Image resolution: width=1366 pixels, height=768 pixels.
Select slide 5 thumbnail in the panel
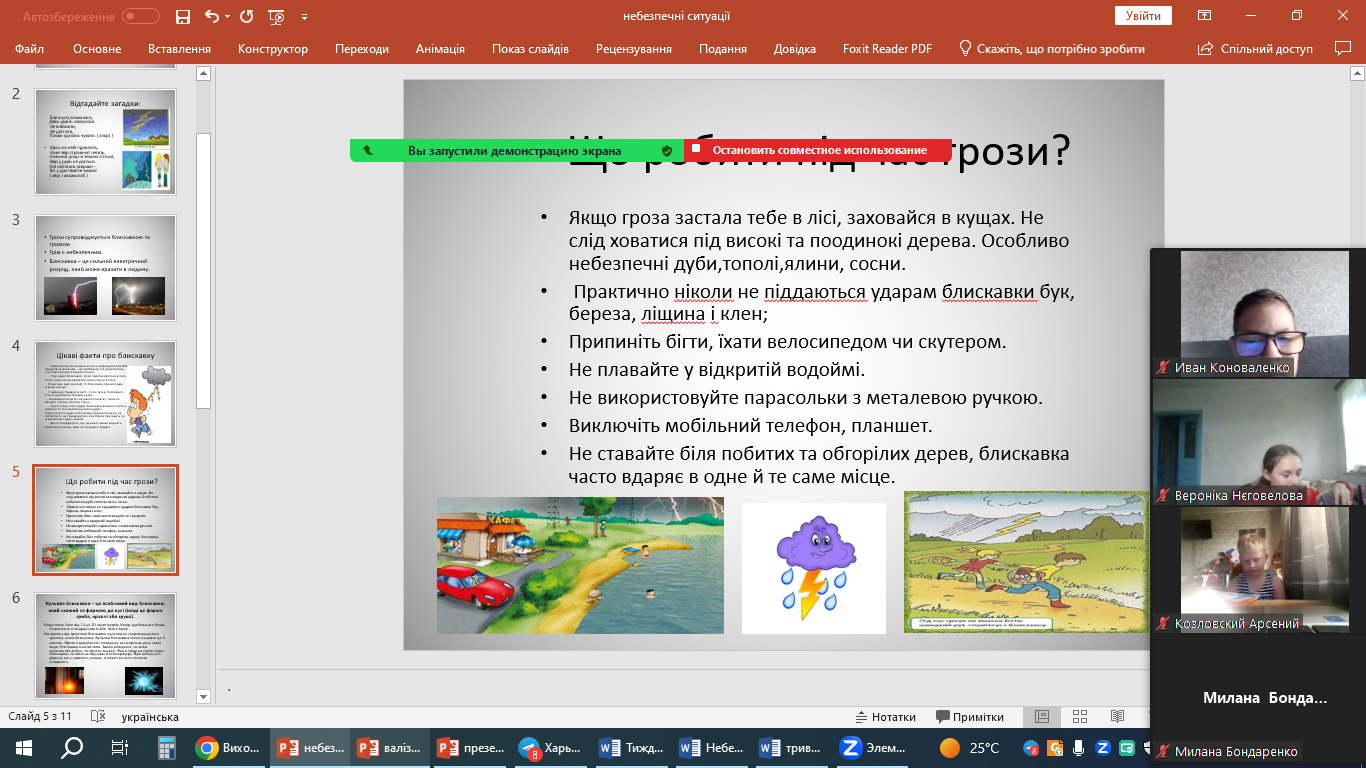[x=105, y=519]
